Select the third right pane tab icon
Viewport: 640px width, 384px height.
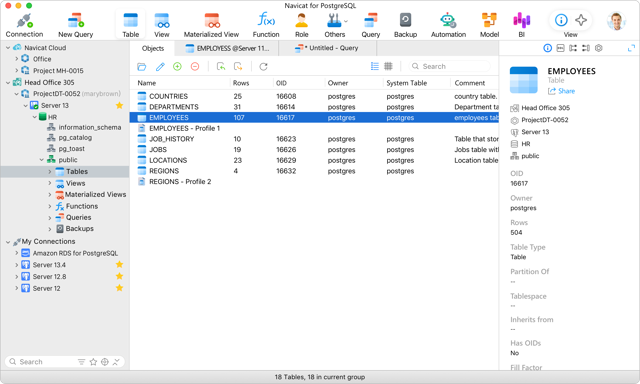pos(573,48)
